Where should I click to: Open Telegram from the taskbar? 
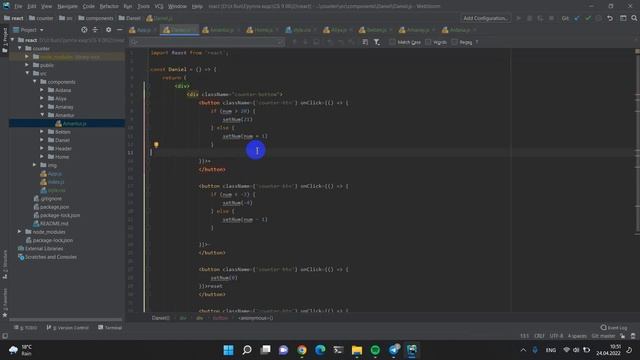click(x=393, y=350)
